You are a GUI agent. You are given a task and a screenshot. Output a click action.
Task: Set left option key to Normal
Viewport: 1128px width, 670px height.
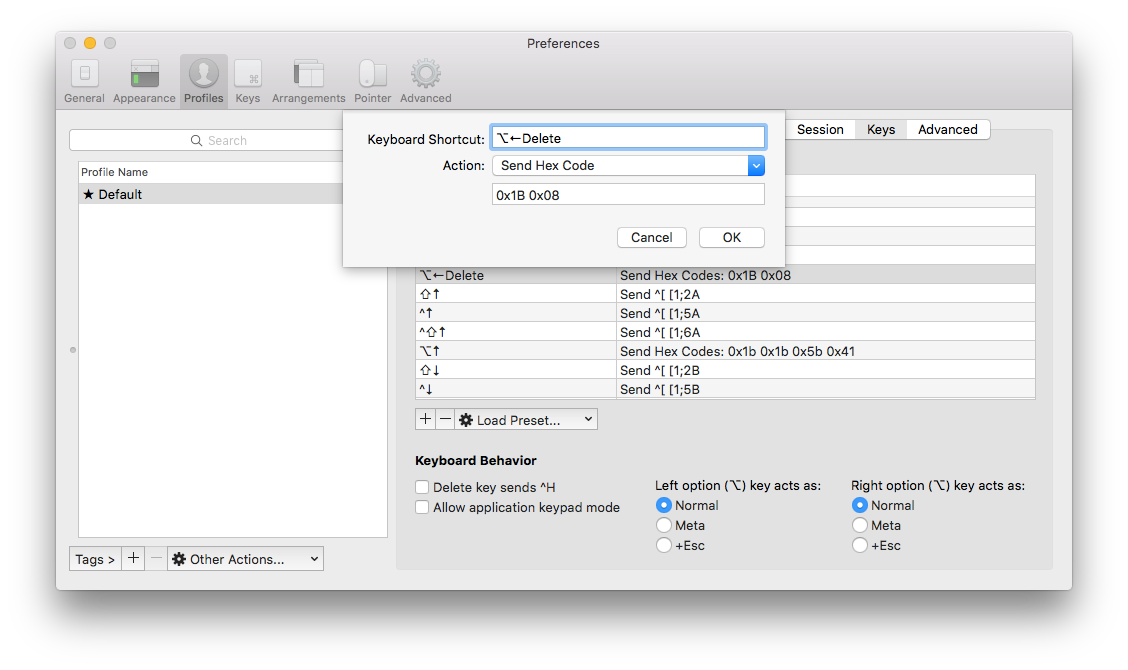[x=663, y=505]
